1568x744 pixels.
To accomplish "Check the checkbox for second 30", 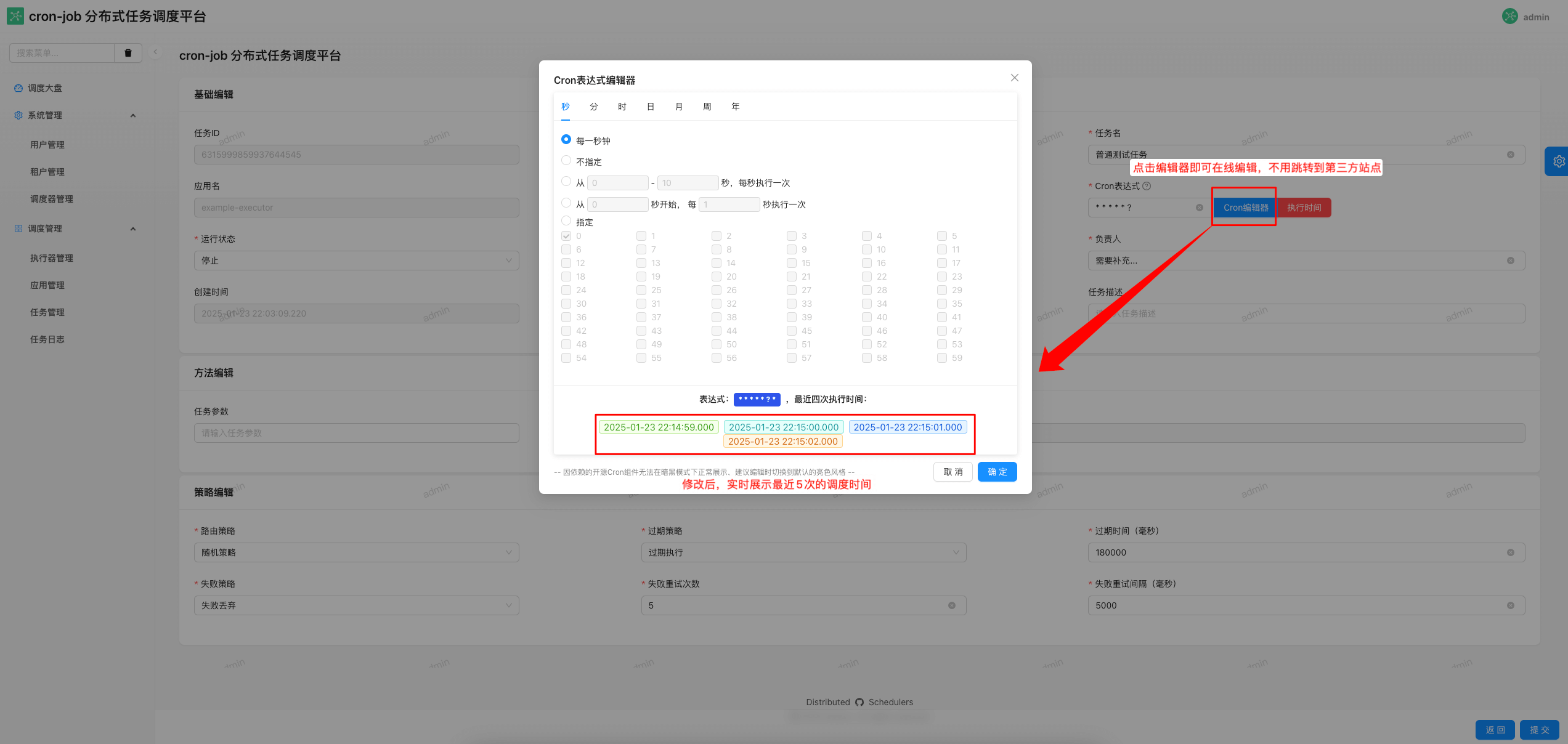I will point(566,304).
